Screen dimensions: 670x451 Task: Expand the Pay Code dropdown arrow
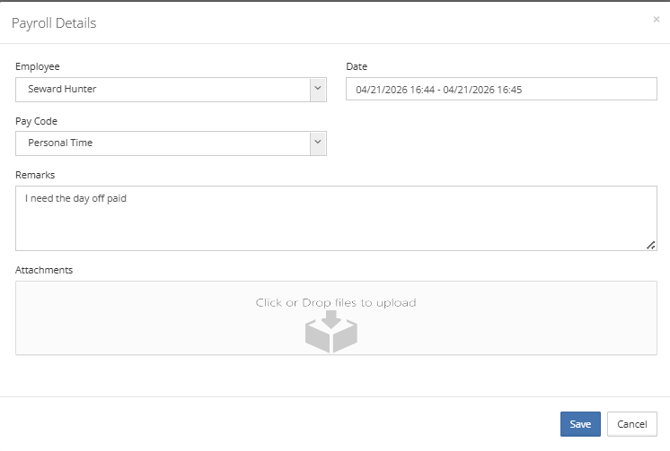coord(318,143)
